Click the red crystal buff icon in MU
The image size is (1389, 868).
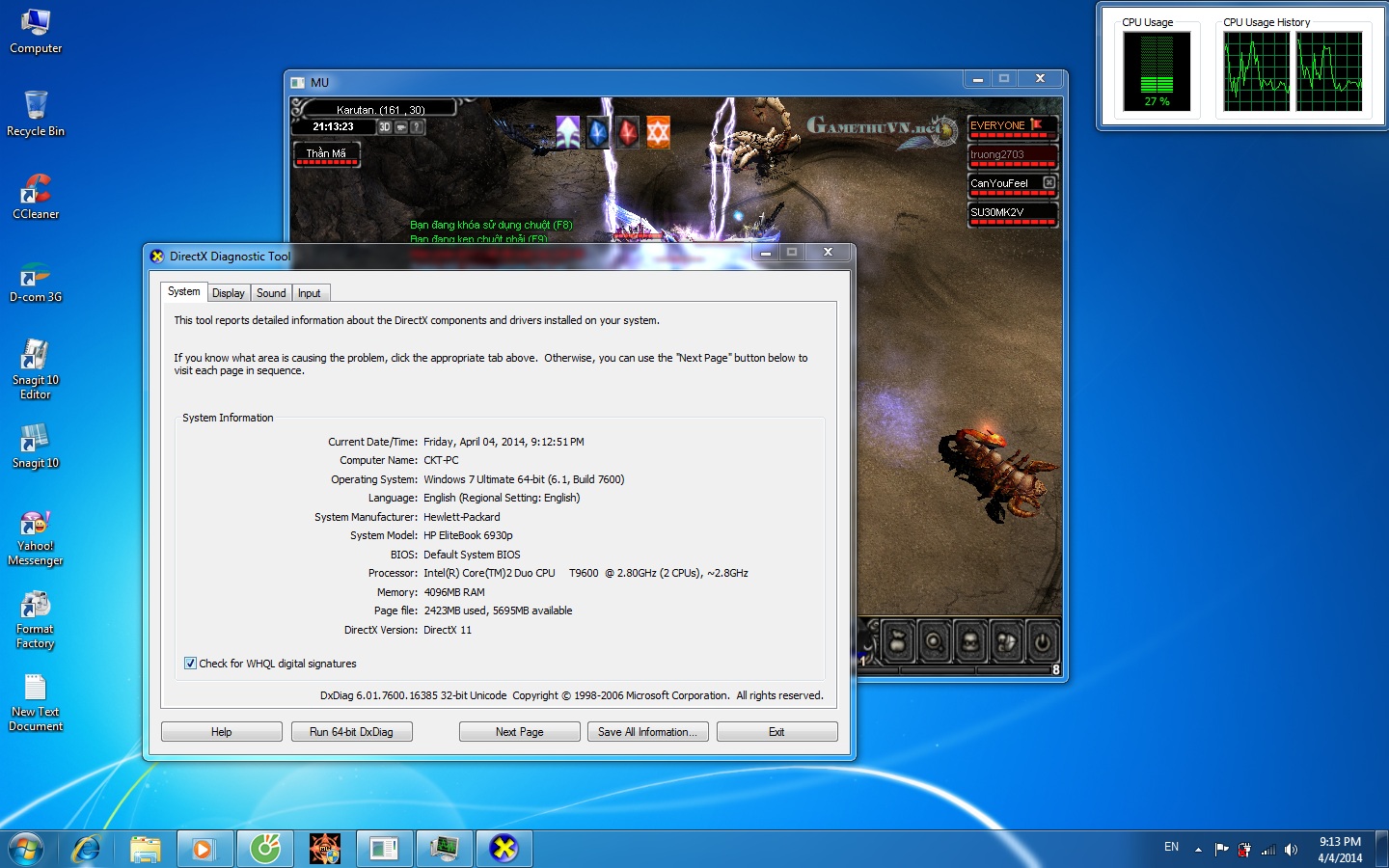coord(628,132)
